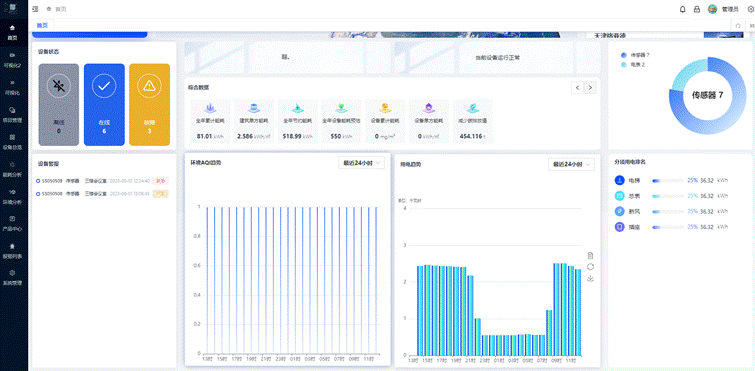Go to 首页 in the left sidebar
Viewport: 755px width, 371px height.
pyautogui.click(x=13, y=32)
